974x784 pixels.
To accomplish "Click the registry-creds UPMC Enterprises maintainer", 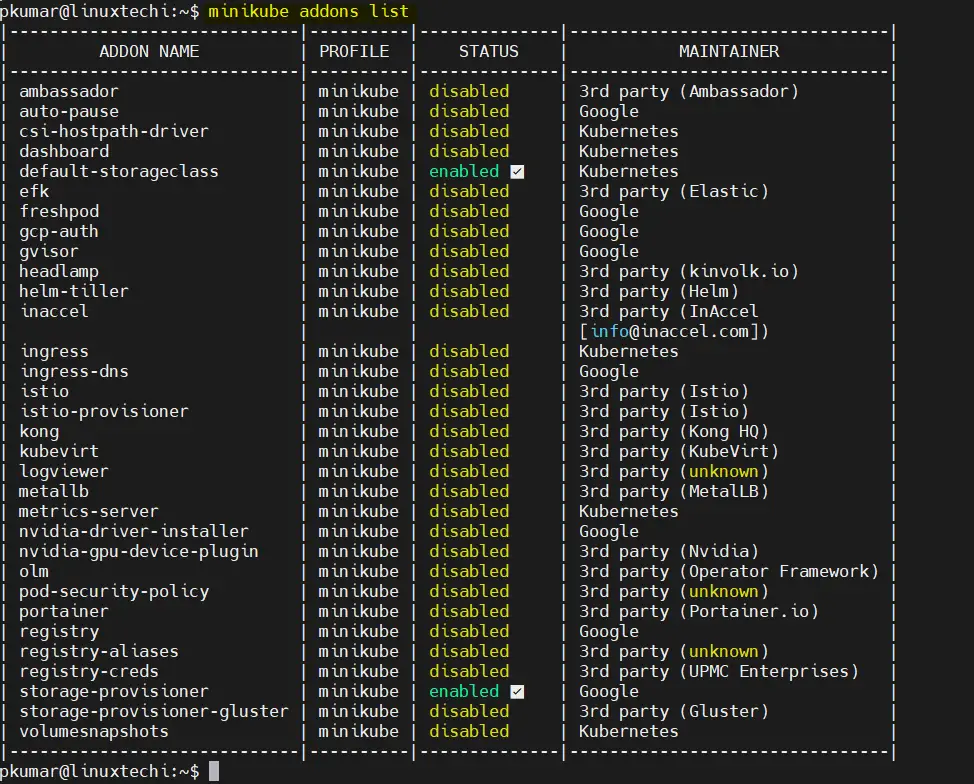I will coord(768,672).
